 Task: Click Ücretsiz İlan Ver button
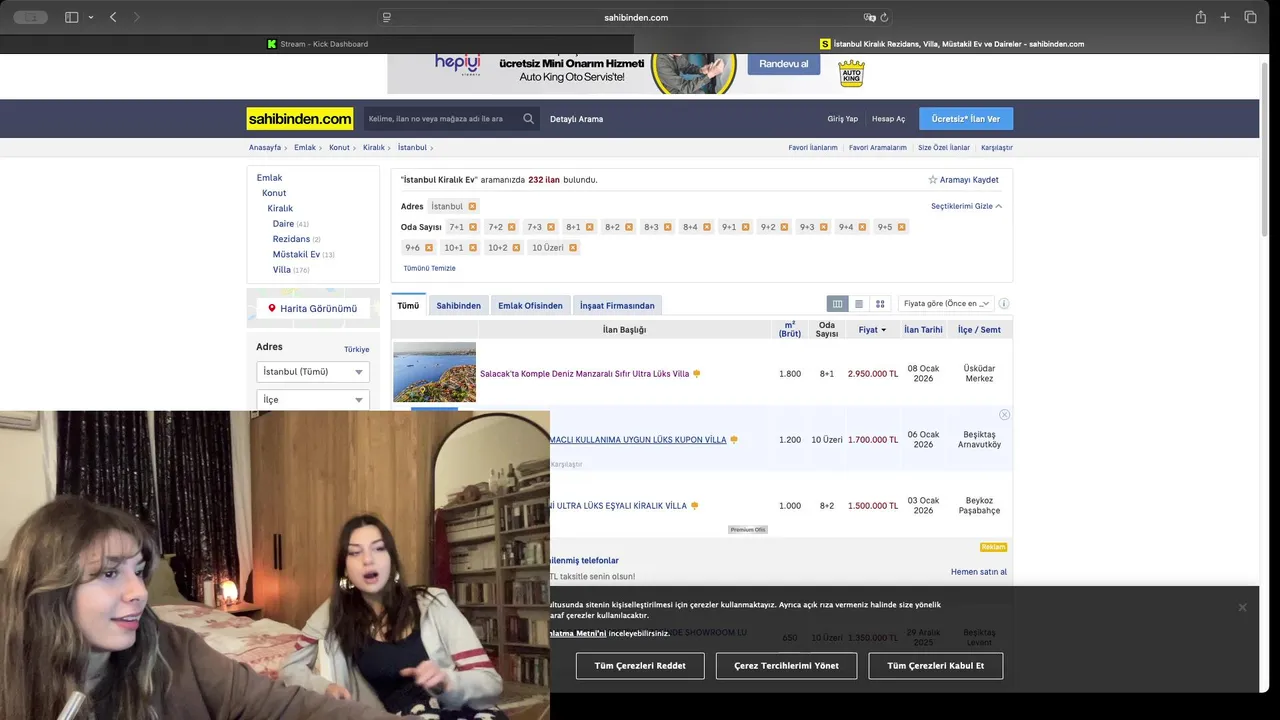point(966,119)
